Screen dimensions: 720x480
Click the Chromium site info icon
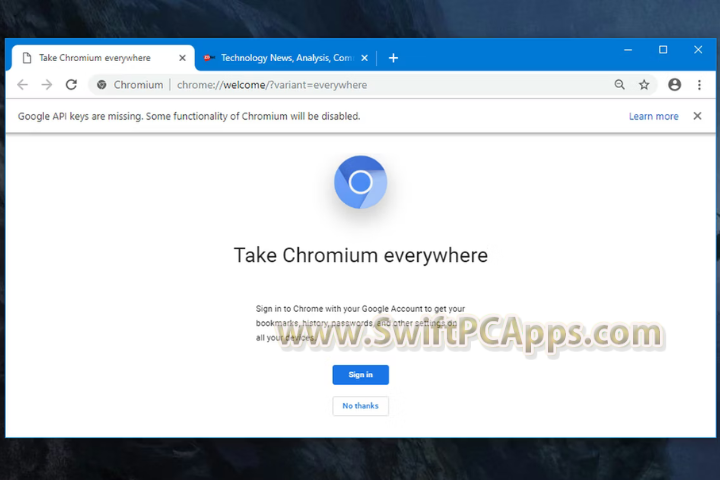click(102, 85)
